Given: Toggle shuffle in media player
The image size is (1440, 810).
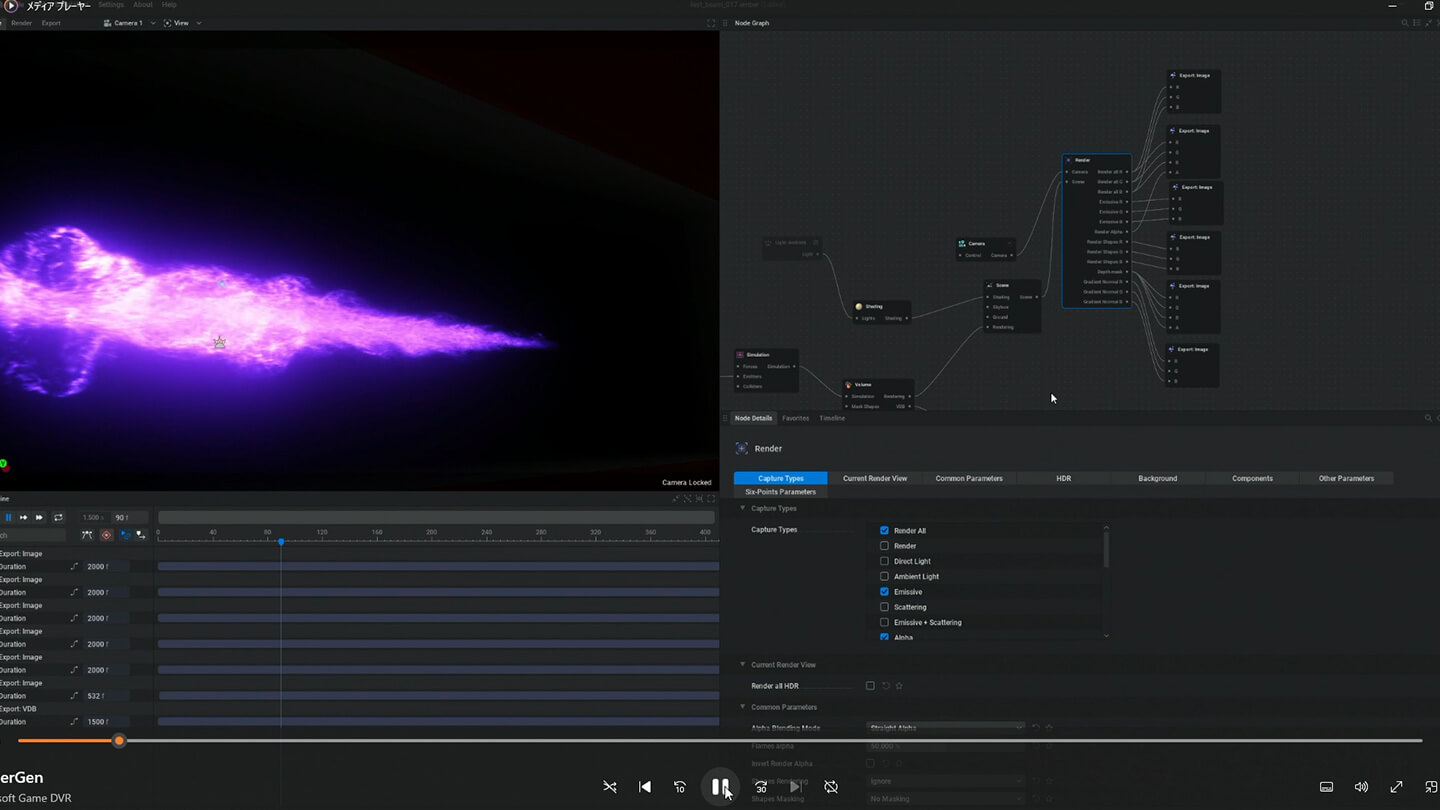Looking at the screenshot, I should (610, 787).
